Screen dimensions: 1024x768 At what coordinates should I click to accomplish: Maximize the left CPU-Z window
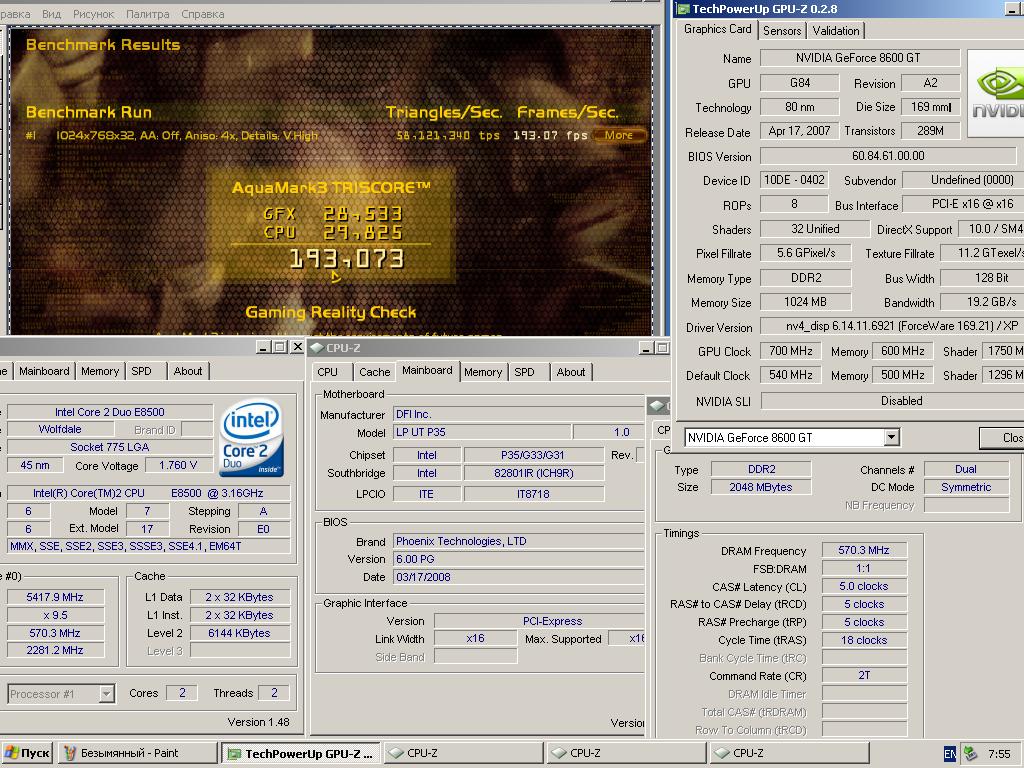[280, 347]
